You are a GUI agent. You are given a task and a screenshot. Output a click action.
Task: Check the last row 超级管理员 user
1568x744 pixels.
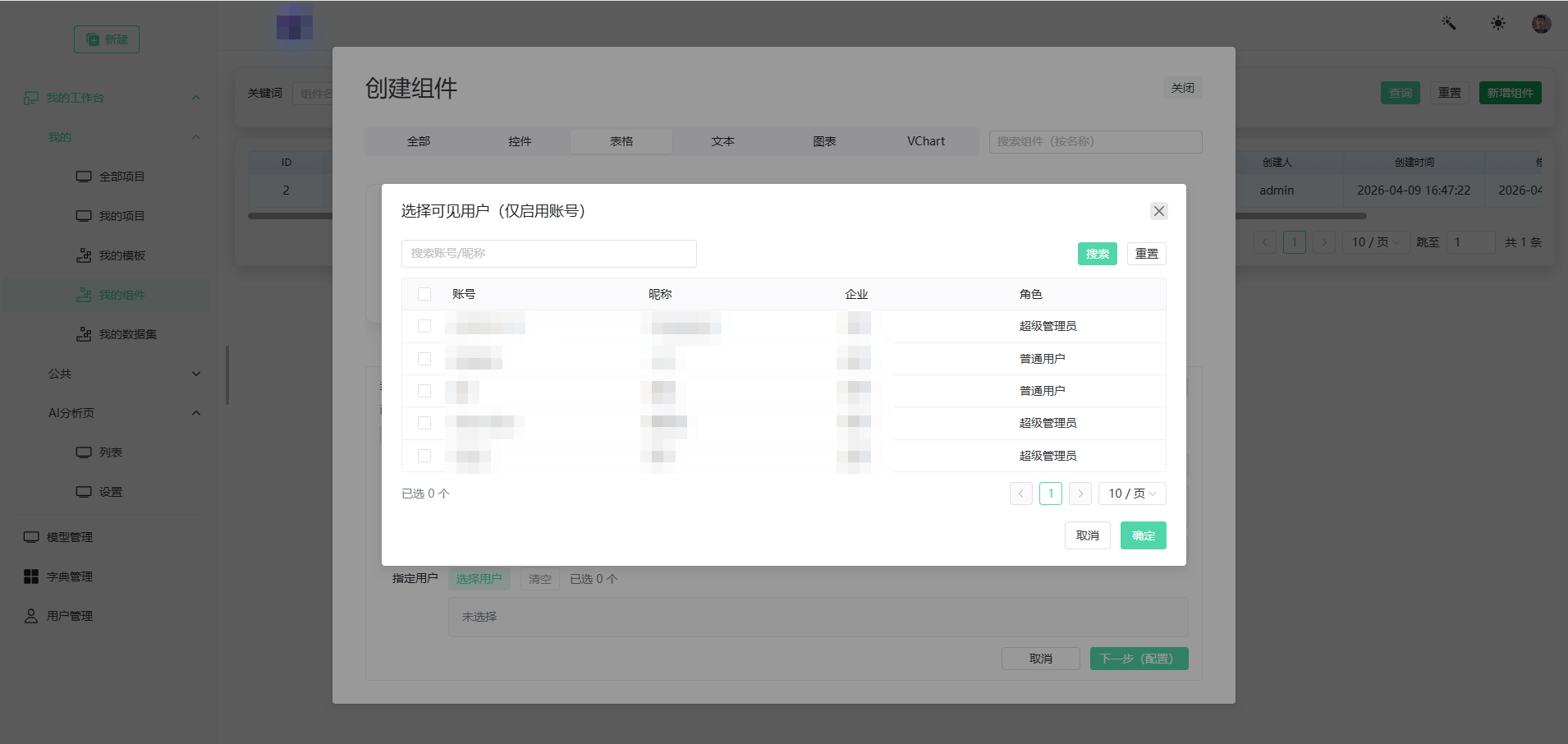pyautogui.click(x=424, y=456)
